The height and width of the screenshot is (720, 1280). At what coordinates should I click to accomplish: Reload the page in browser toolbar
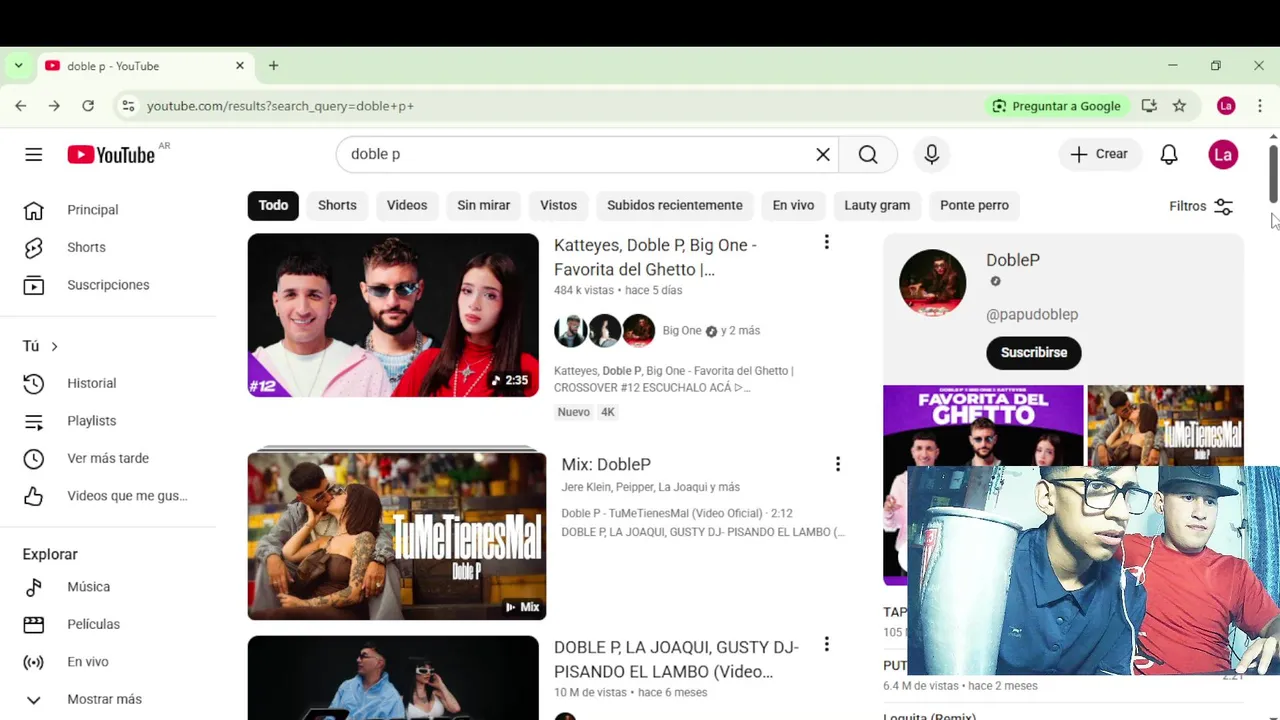point(88,106)
